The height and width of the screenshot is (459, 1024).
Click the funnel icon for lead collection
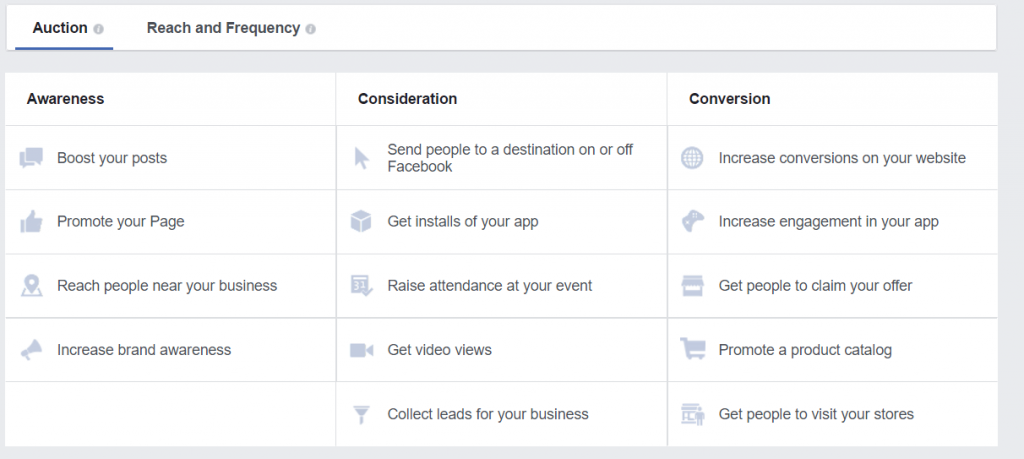point(361,415)
